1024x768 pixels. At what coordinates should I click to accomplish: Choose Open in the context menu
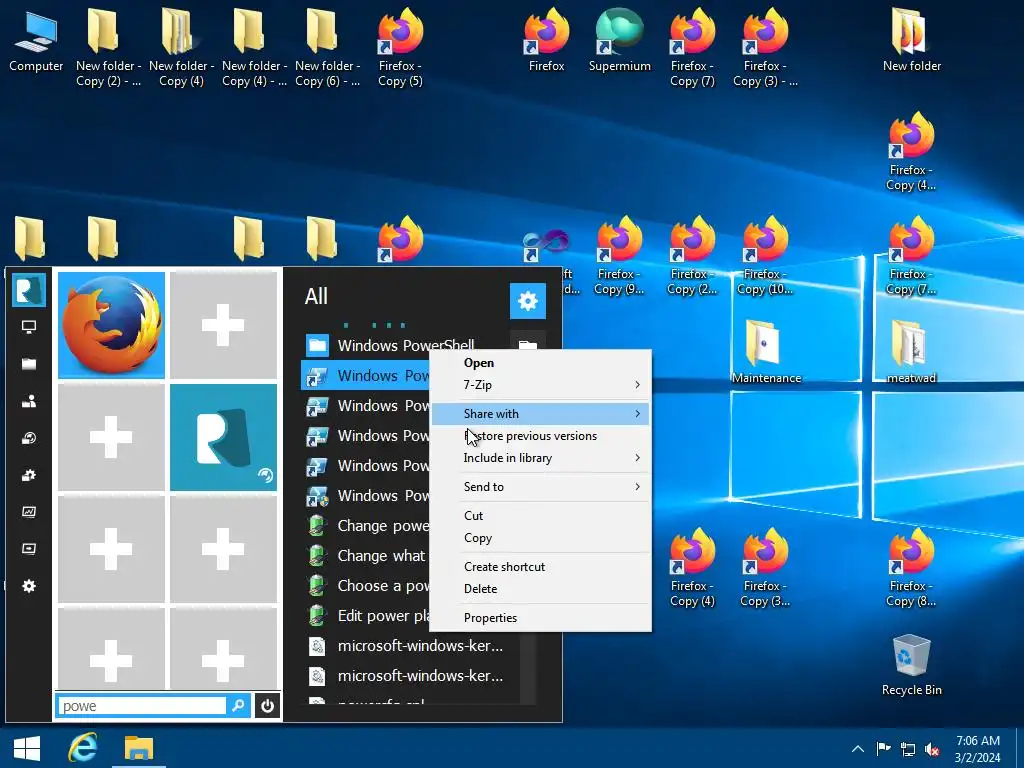click(541, 363)
